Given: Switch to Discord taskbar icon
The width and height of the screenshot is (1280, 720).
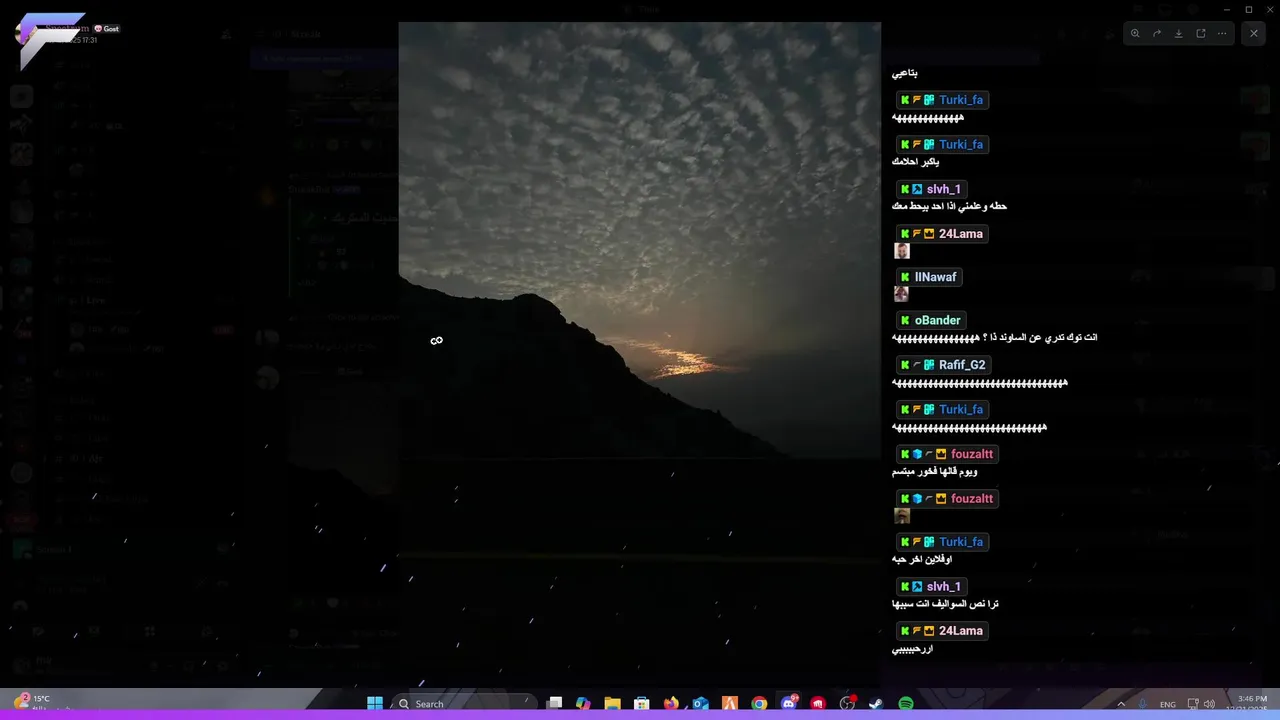Looking at the screenshot, I should pyautogui.click(x=789, y=704).
